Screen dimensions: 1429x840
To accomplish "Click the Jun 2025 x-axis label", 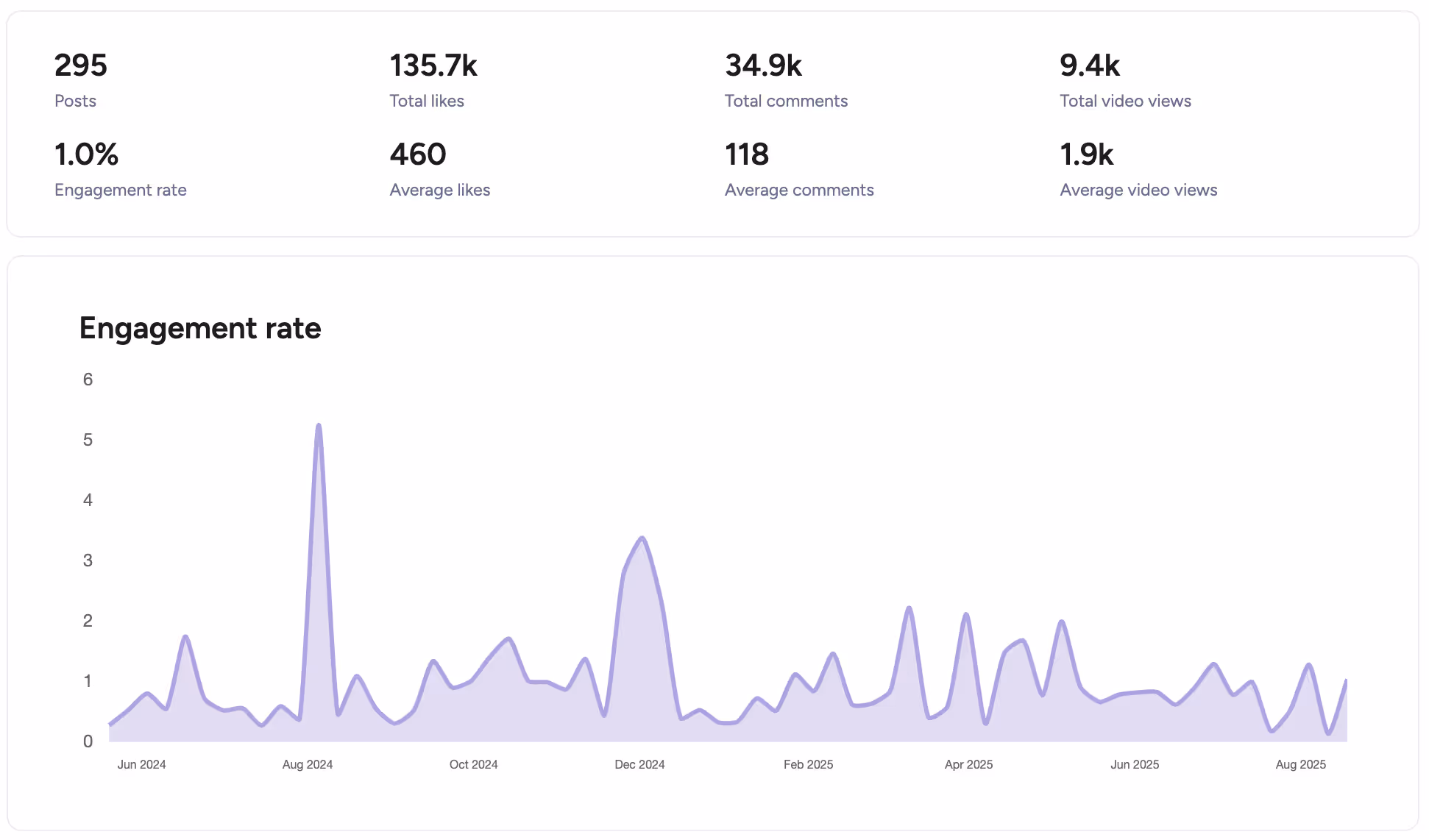I will point(1134,765).
